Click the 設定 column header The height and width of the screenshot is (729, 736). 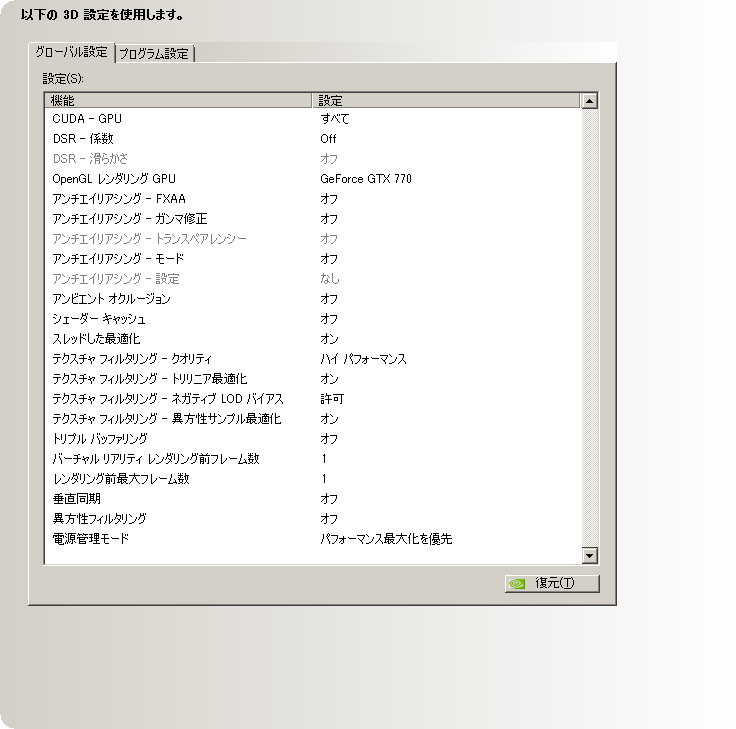coord(446,100)
